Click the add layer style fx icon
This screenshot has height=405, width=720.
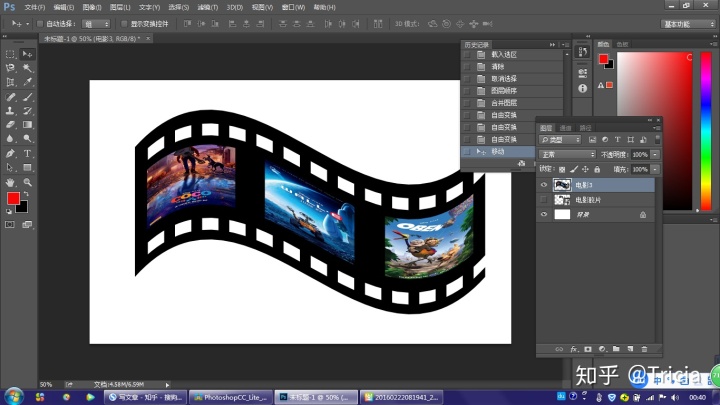point(574,349)
